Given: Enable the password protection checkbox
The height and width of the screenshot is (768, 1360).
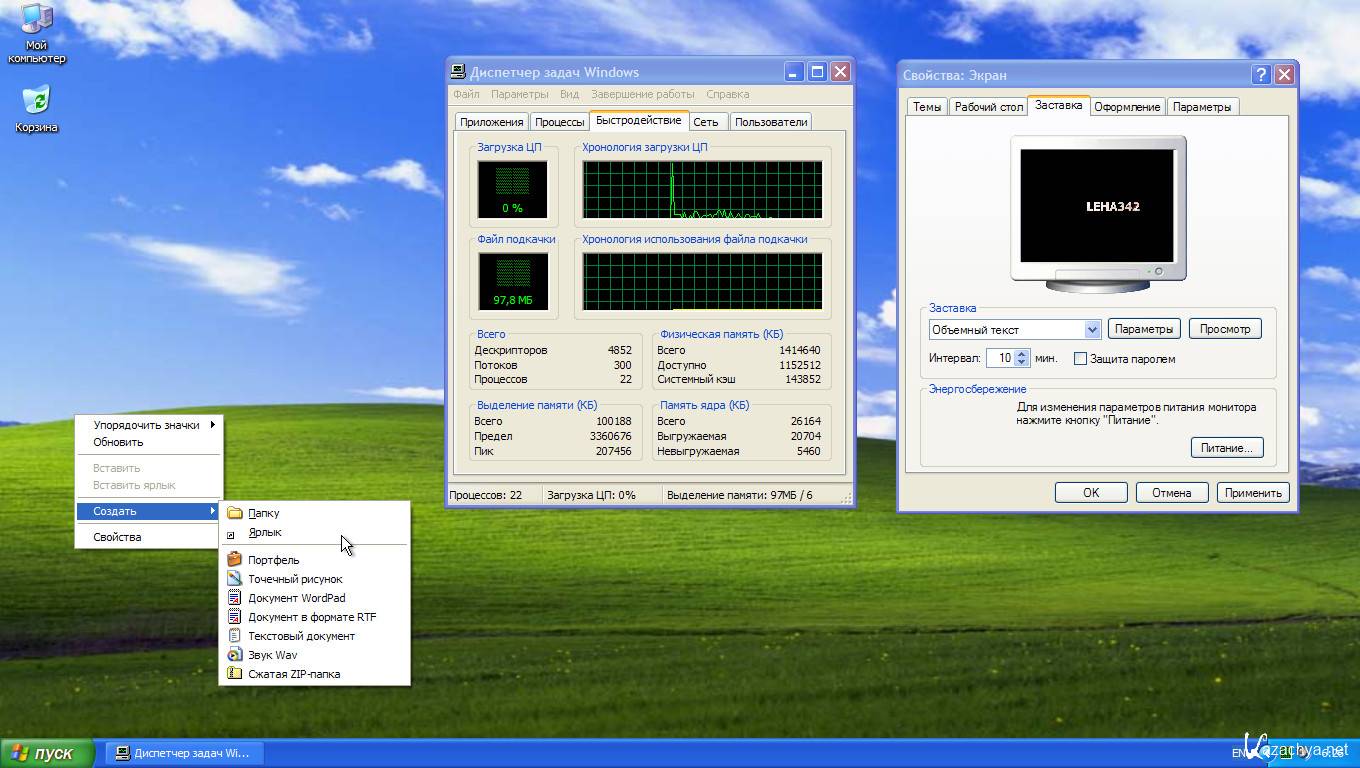Looking at the screenshot, I should [x=1080, y=359].
